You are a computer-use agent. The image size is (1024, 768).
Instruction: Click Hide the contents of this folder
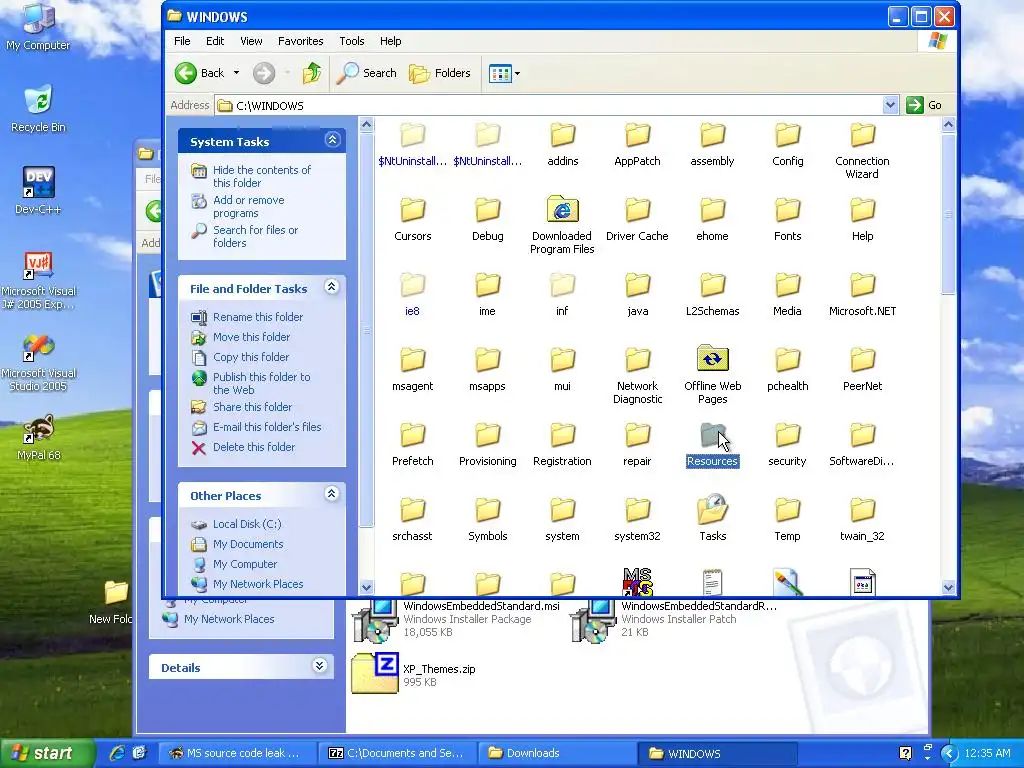pyautogui.click(x=262, y=176)
